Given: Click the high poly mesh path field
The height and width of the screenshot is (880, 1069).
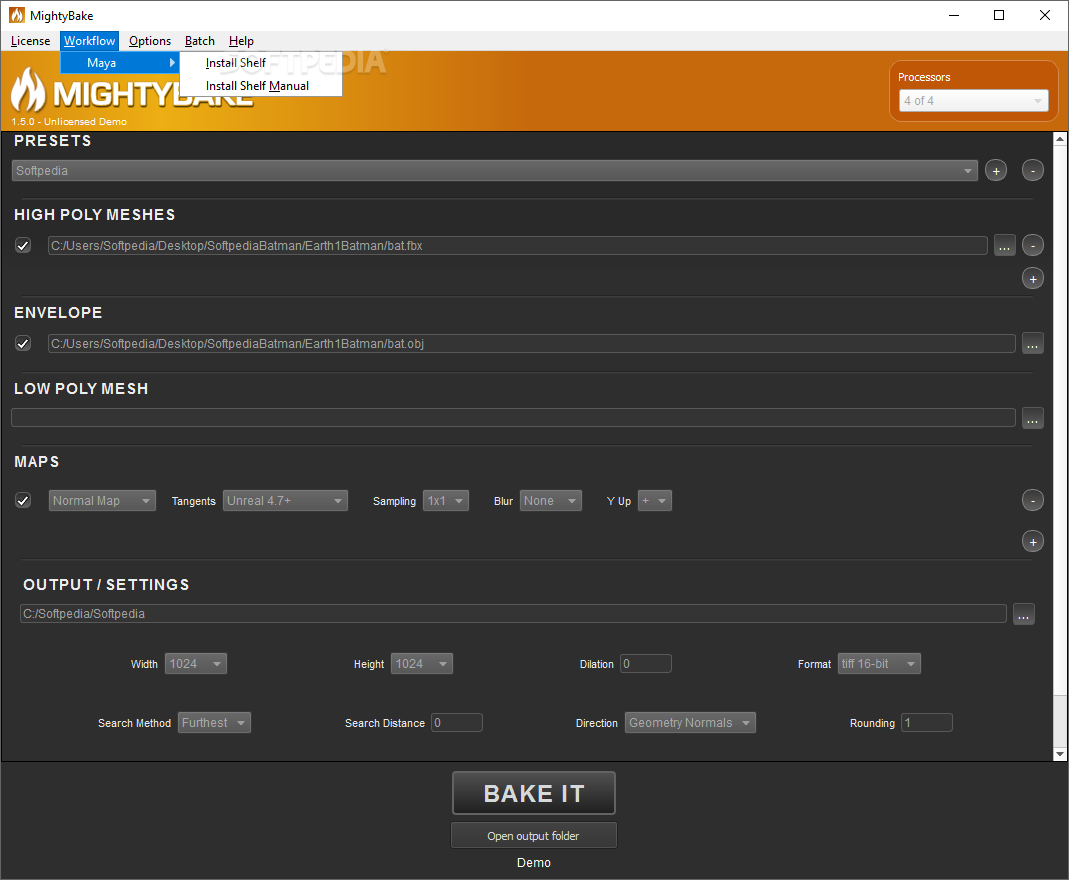Looking at the screenshot, I should (x=517, y=245).
